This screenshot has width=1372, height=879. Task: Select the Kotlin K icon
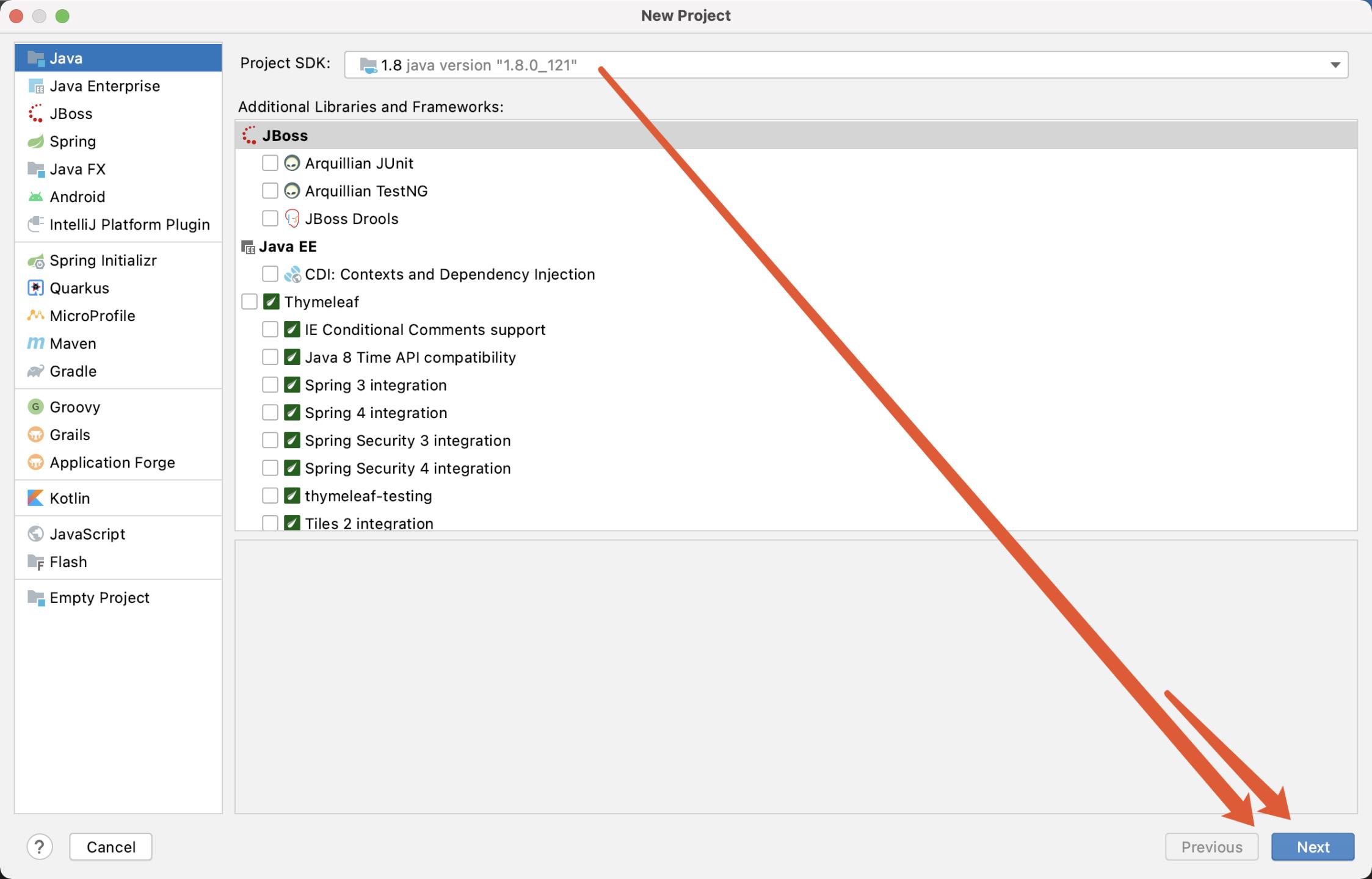(36, 498)
